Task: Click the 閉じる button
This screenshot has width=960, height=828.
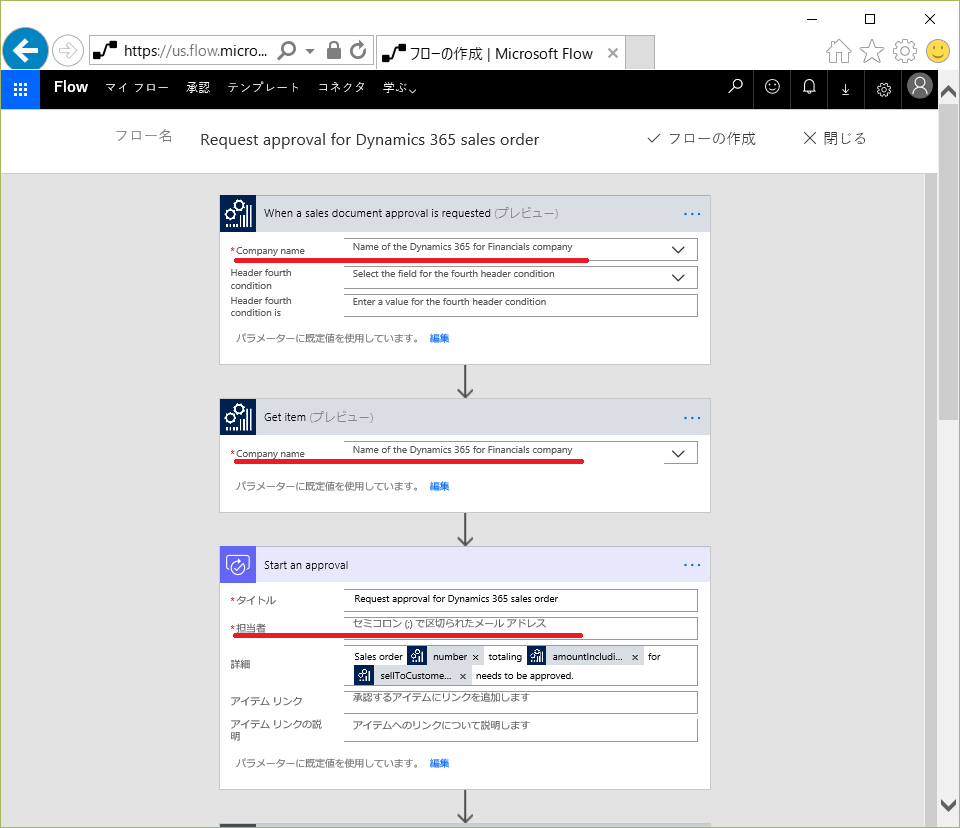Action: [834, 138]
